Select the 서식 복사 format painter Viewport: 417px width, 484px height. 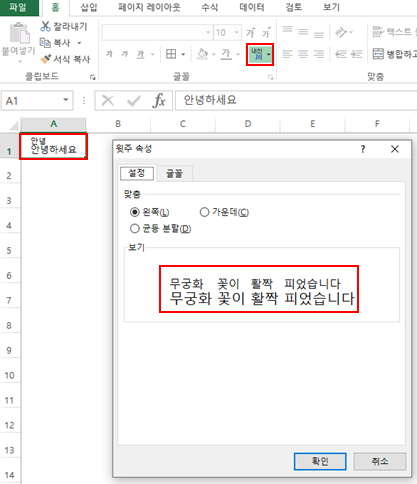pyautogui.click(x=65, y=59)
